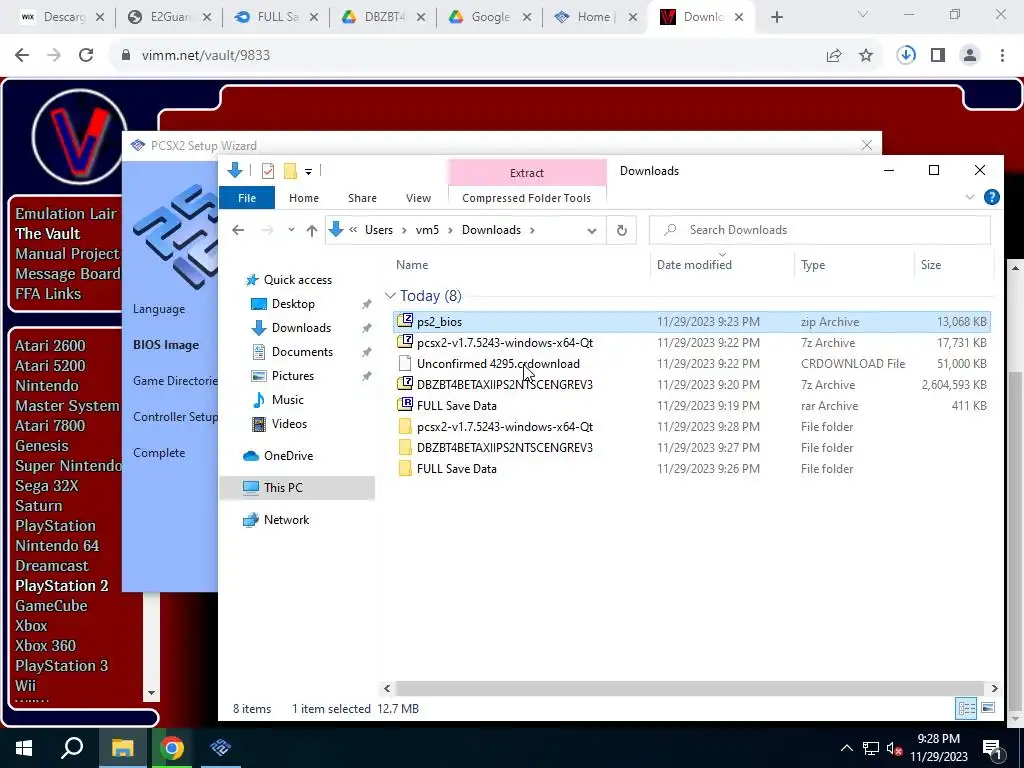Viewport: 1024px width, 768px height.
Task: Switch to Details view layout icon
Action: click(x=967, y=708)
